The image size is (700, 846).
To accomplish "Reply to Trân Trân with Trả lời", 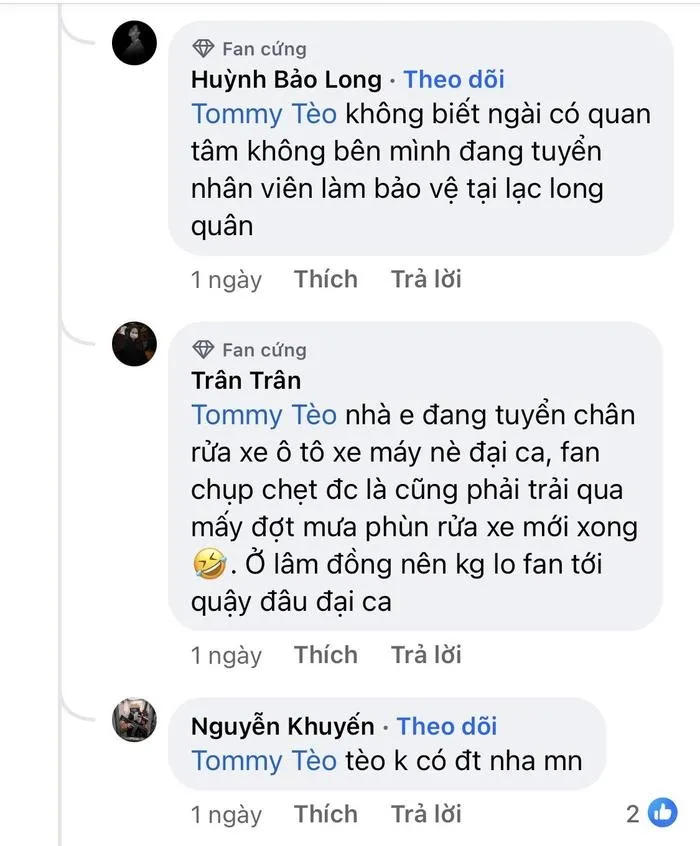I will 427,655.
